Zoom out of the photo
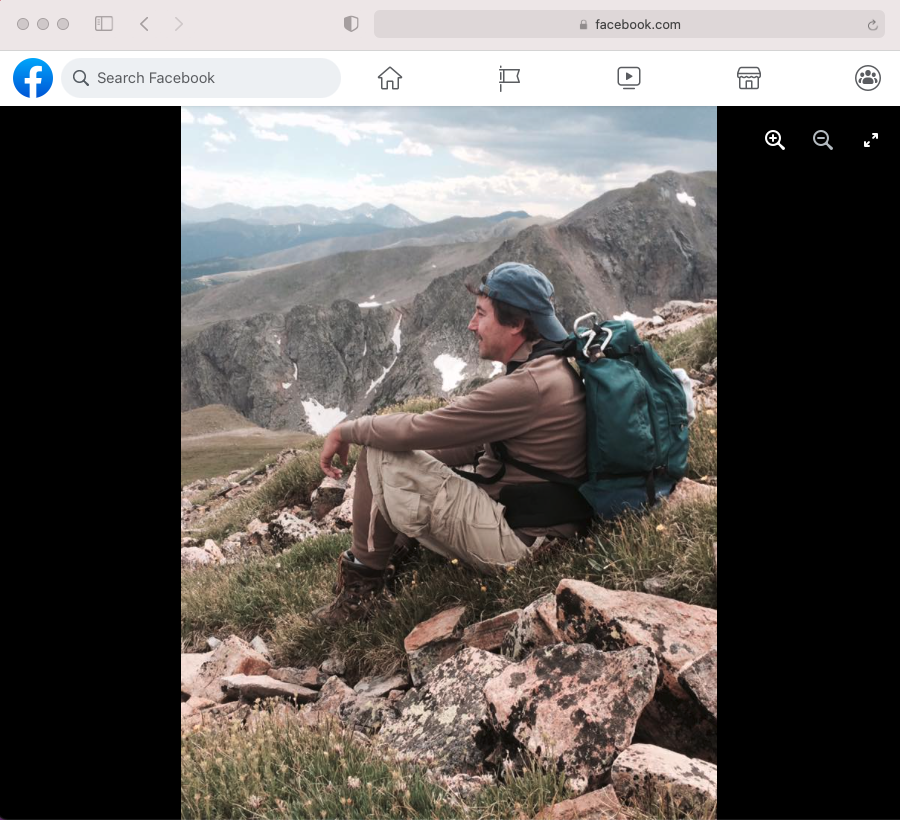900x820 pixels. 823,140
